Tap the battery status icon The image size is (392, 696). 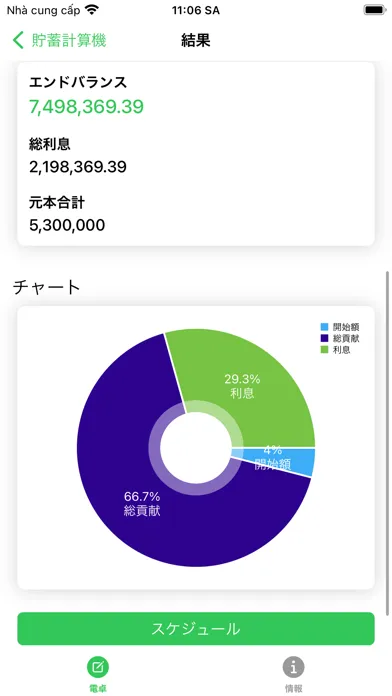(x=375, y=10)
